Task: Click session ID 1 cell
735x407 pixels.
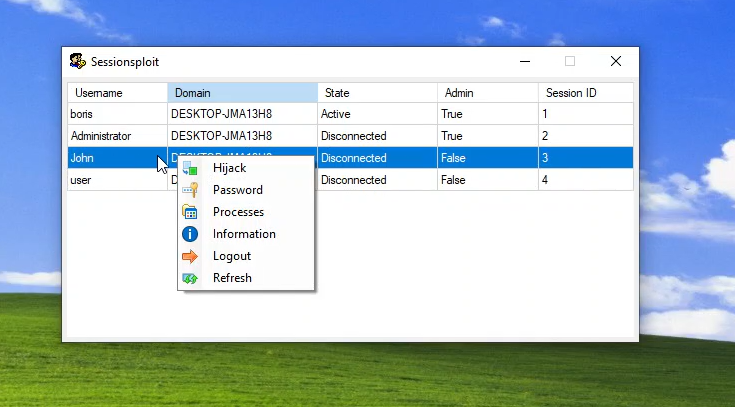Action: click(586, 114)
